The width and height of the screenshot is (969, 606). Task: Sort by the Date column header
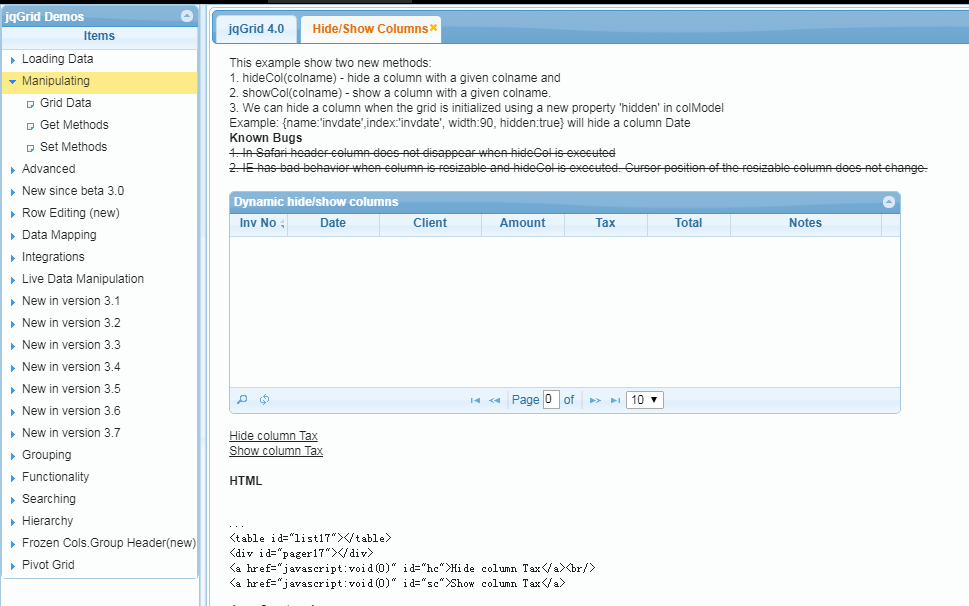pyautogui.click(x=332, y=223)
